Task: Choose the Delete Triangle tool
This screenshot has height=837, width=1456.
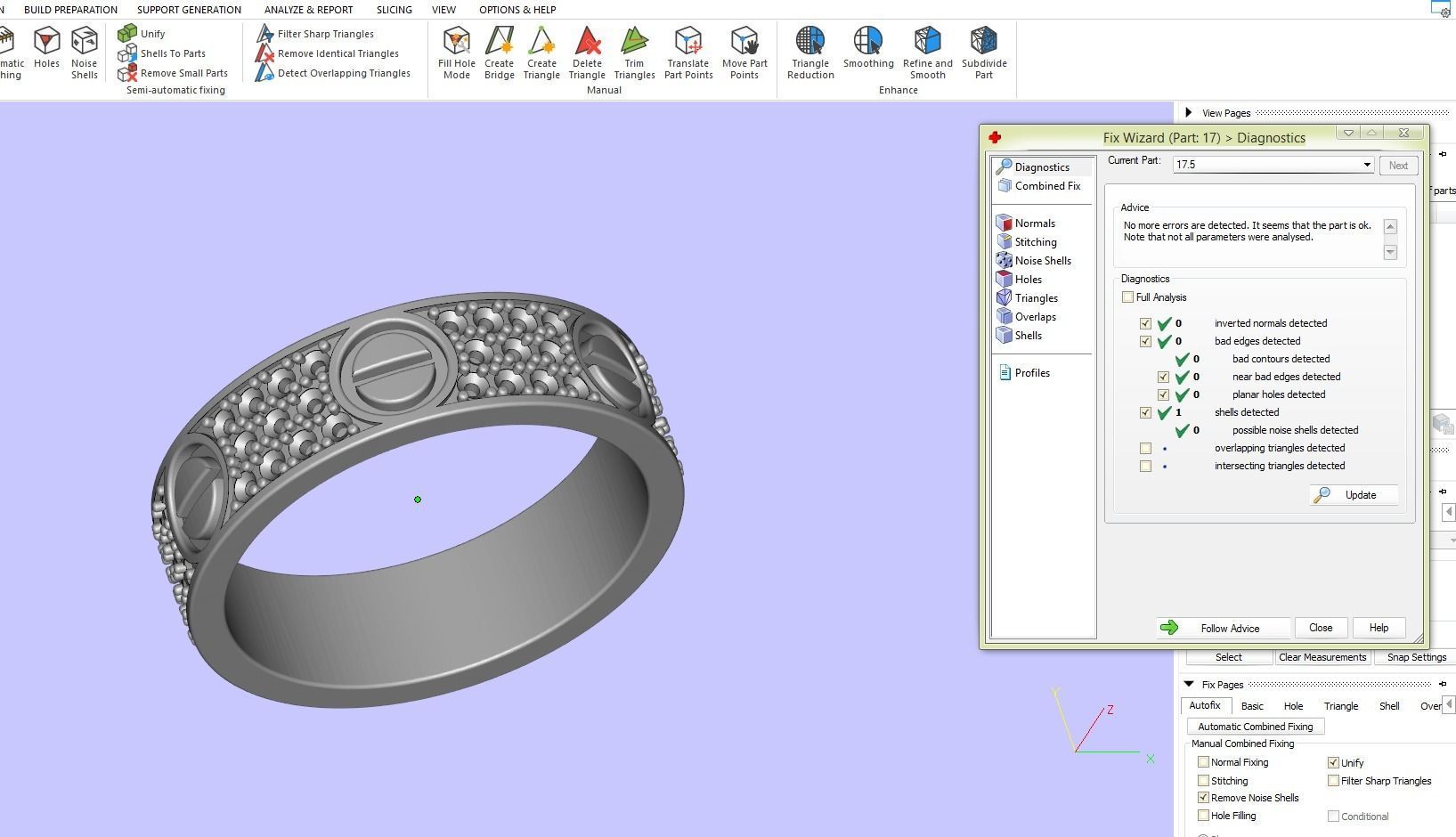Action: click(587, 53)
